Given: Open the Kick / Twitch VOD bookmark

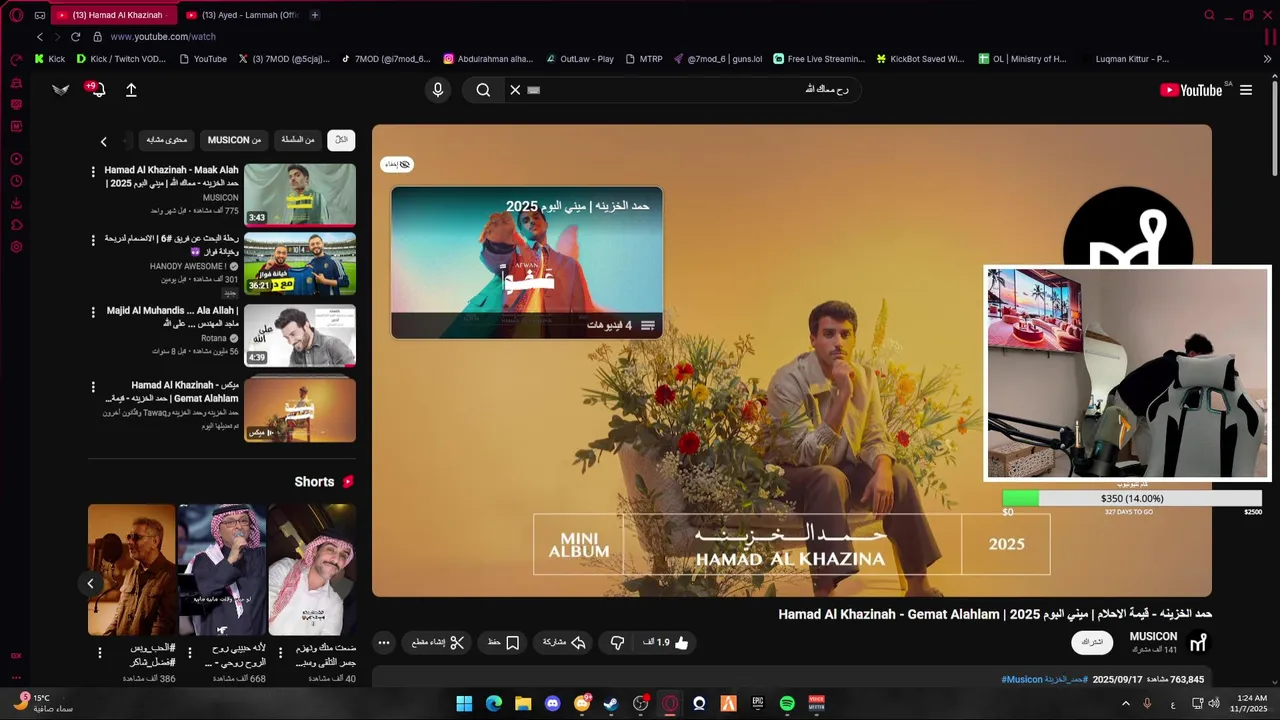Looking at the screenshot, I should [x=120, y=59].
